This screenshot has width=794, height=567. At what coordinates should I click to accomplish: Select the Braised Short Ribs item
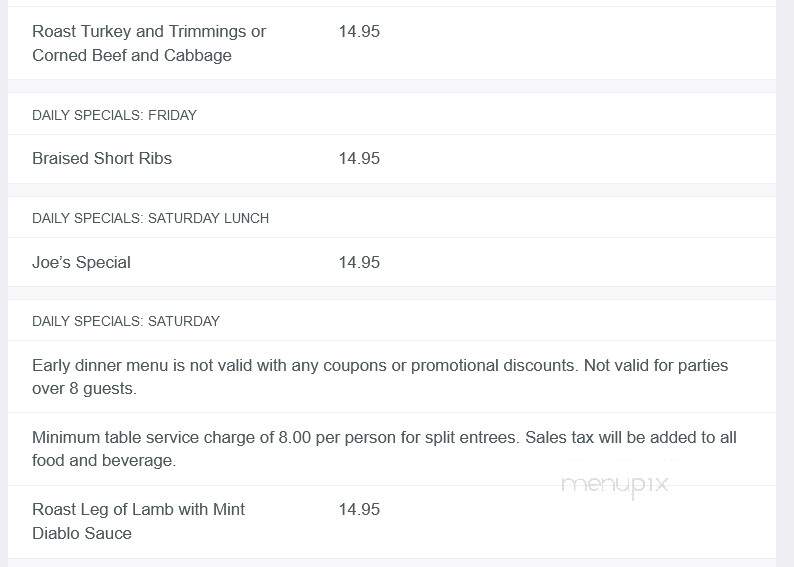[102, 158]
